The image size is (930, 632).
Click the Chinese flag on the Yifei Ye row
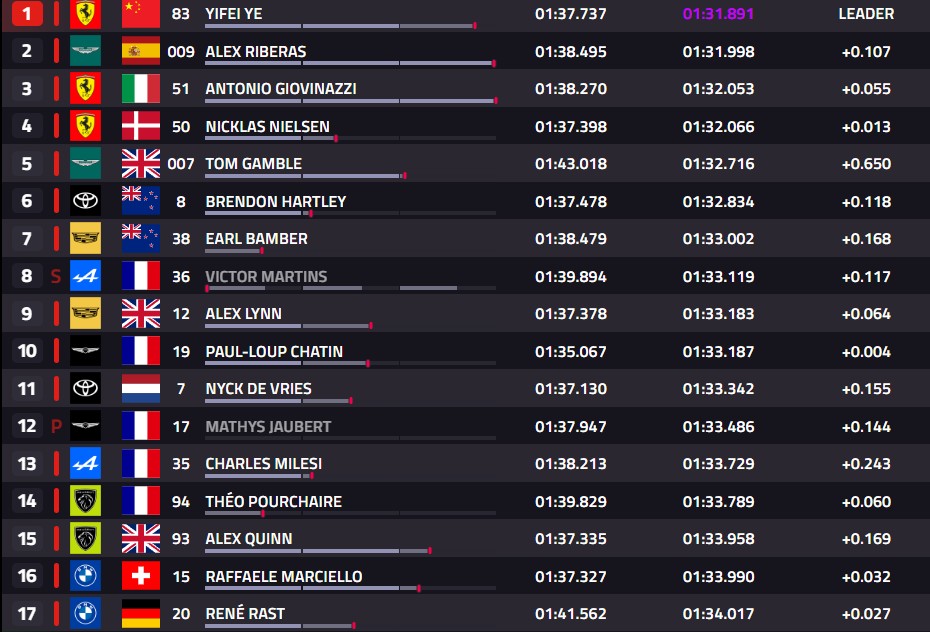(141, 14)
